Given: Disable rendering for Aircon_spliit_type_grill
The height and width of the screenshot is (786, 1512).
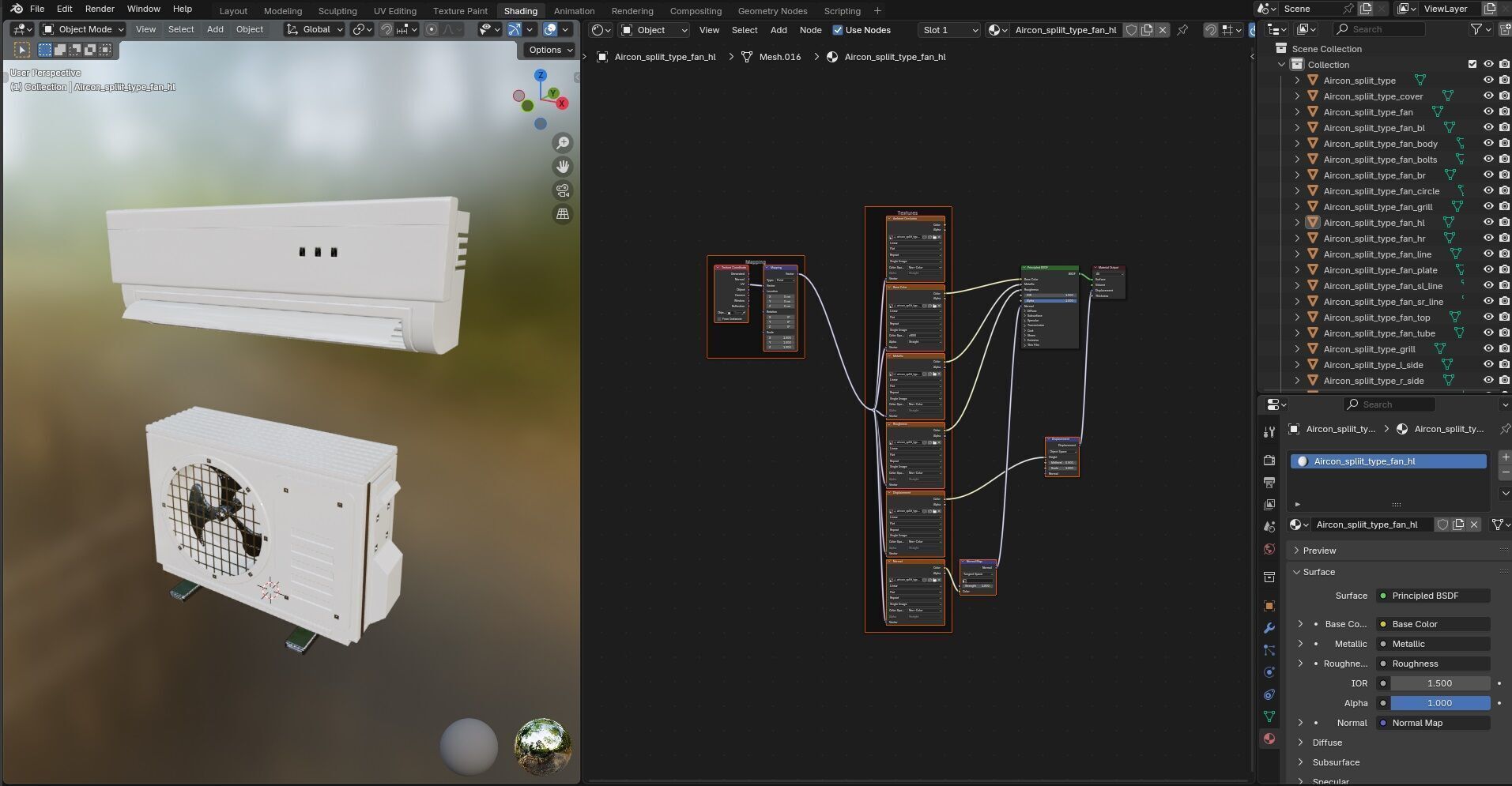Looking at the screenshot, I should 1504,348.
